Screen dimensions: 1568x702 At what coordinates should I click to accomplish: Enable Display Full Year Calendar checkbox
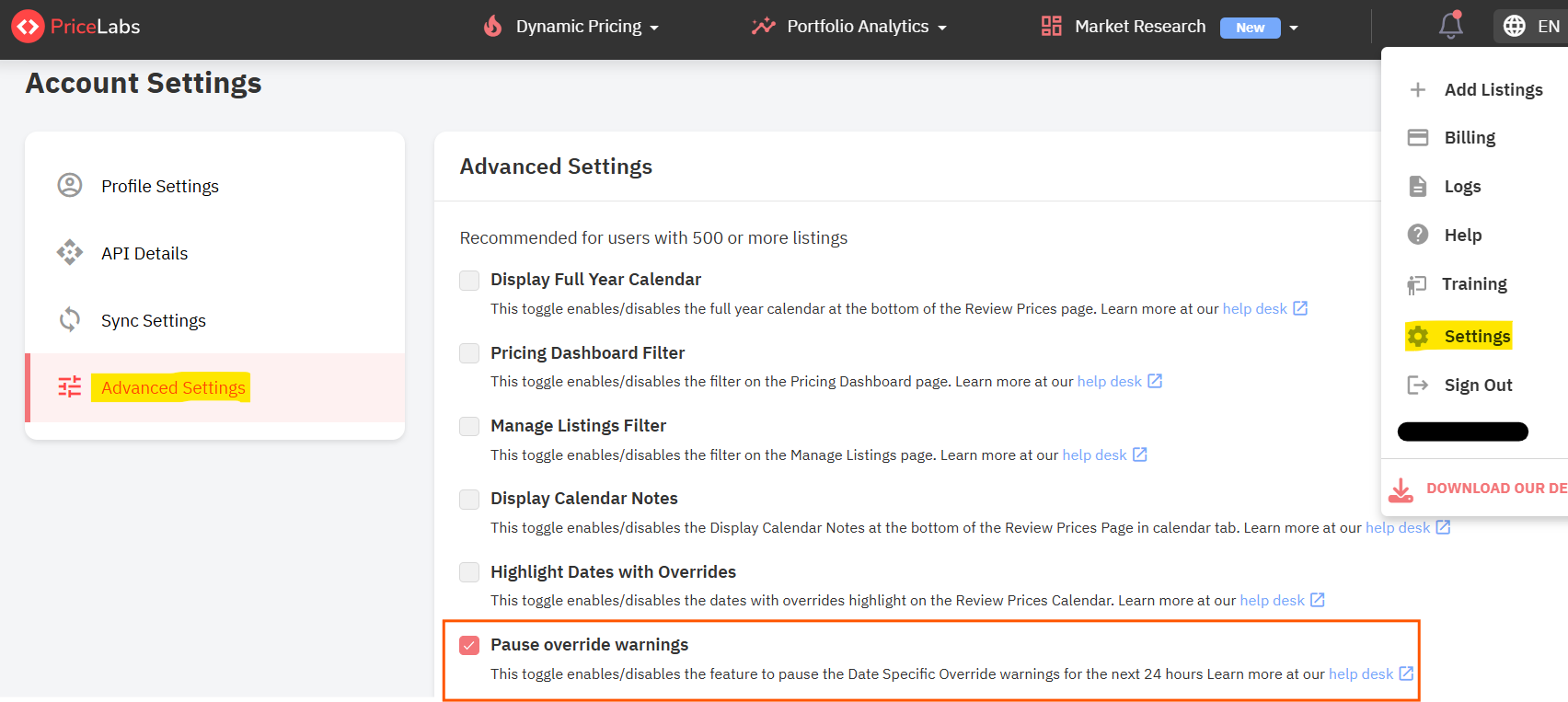pyautogui.click(x=469, y=281)
